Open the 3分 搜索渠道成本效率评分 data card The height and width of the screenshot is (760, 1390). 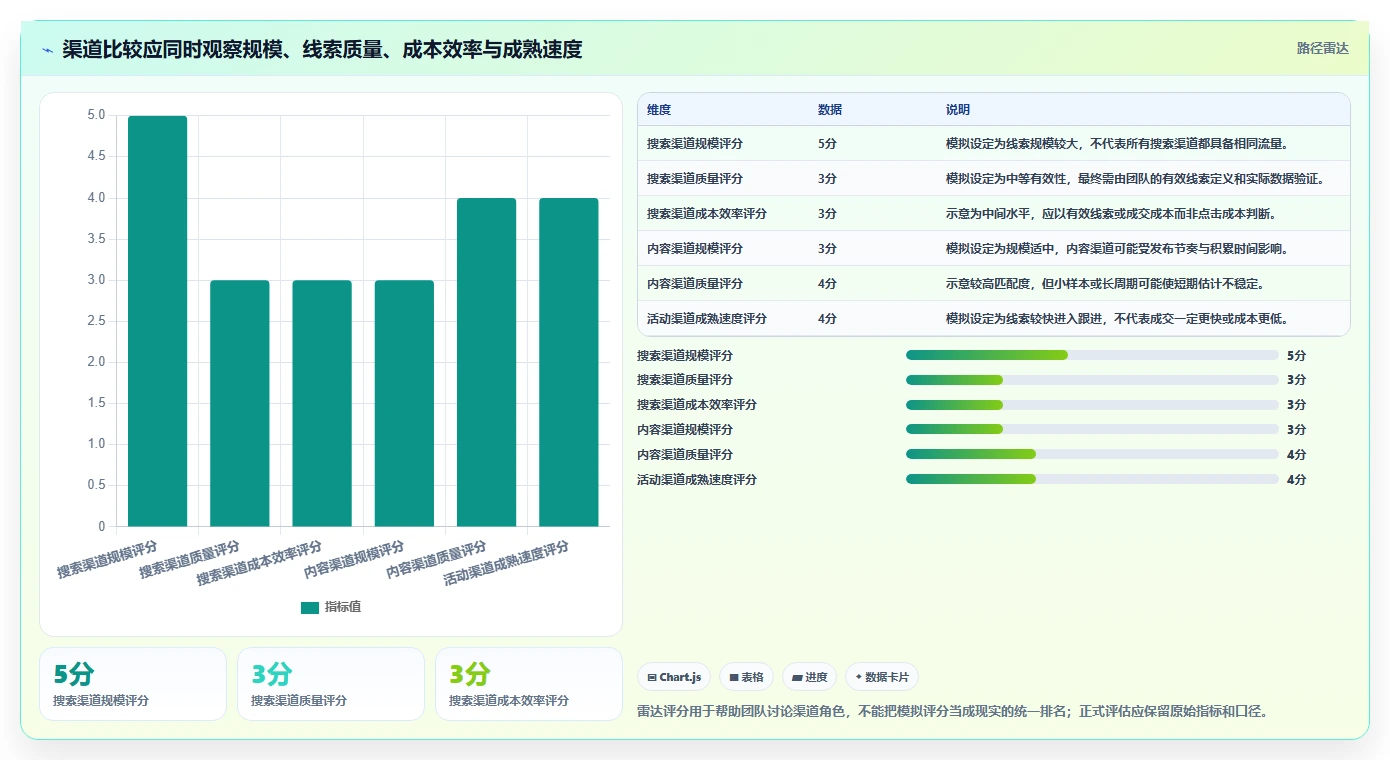point(529,684)
